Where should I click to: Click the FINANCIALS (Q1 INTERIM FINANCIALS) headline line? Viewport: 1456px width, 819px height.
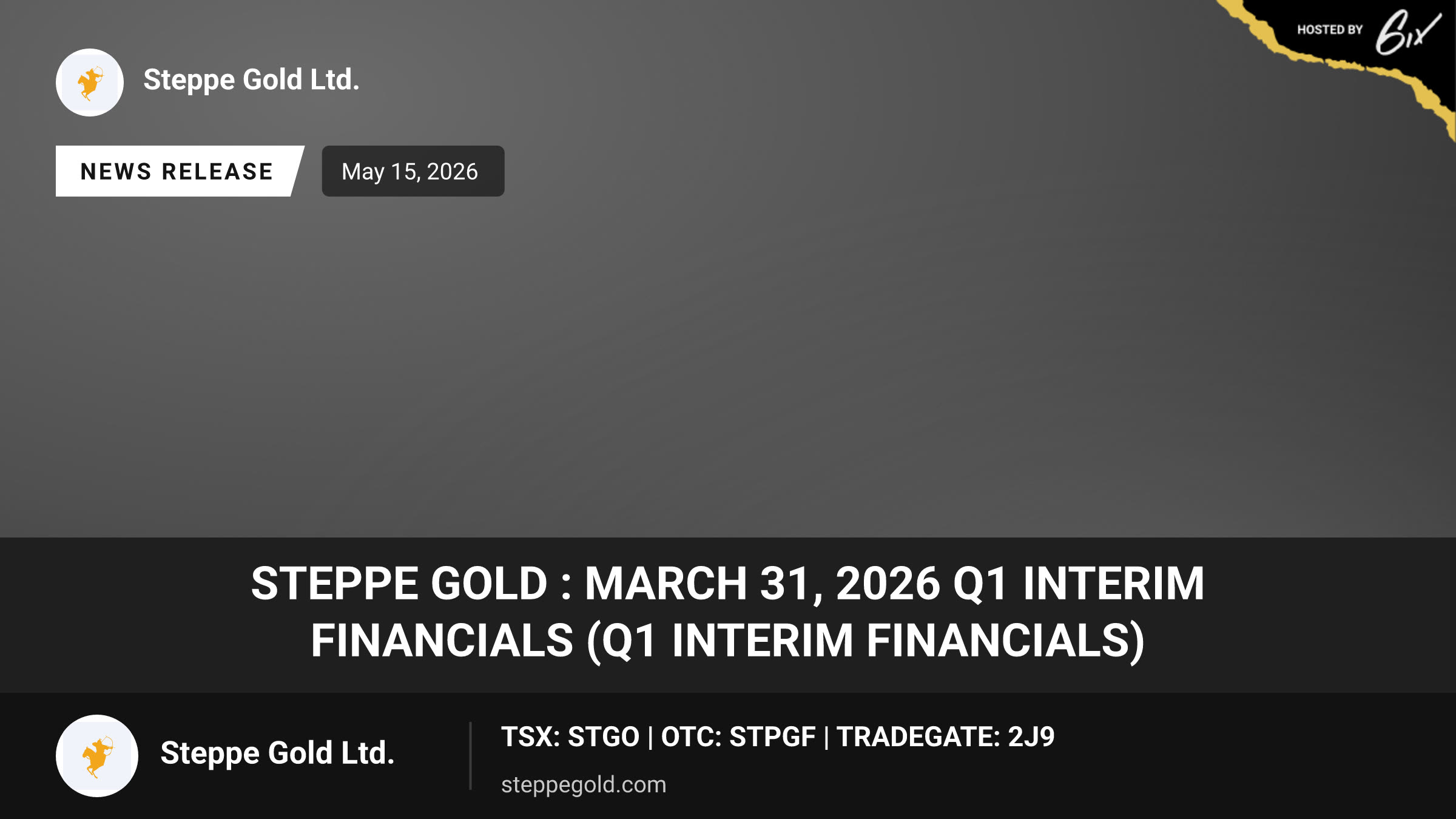click(x=728, y=641)
